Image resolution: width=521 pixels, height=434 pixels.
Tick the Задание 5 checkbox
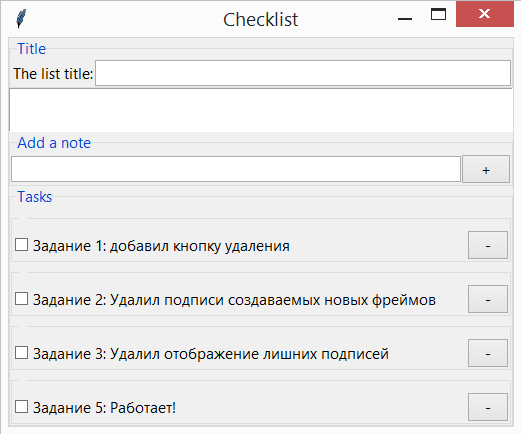[x=21, y=407]
